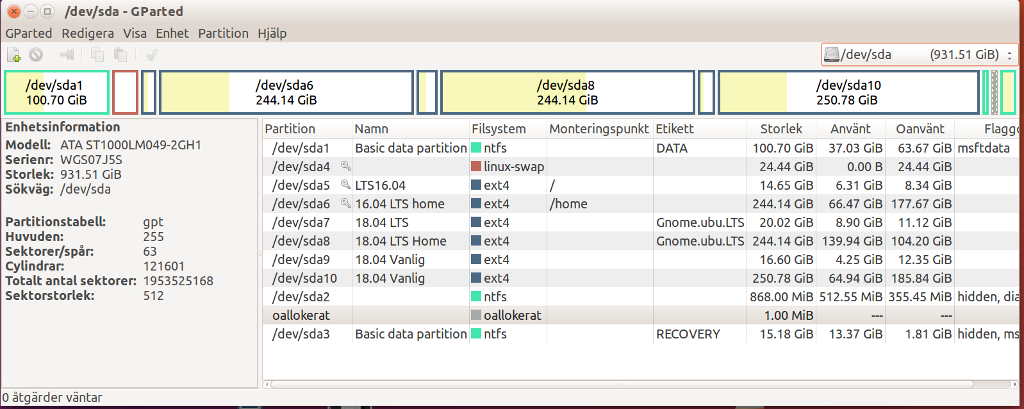Sort by the Filsystem column header
Screen dimensions: 1024x409
pos(507,129)
